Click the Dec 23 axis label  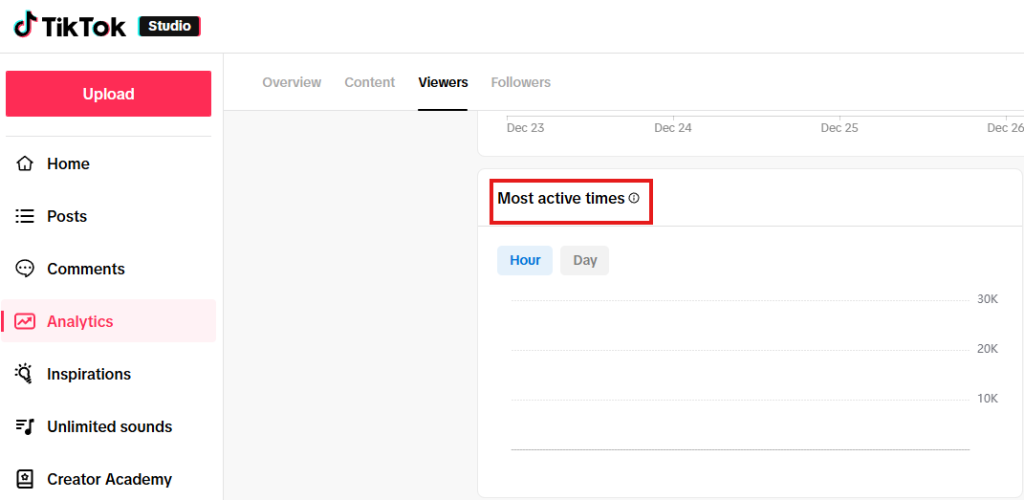coord(525,128)
